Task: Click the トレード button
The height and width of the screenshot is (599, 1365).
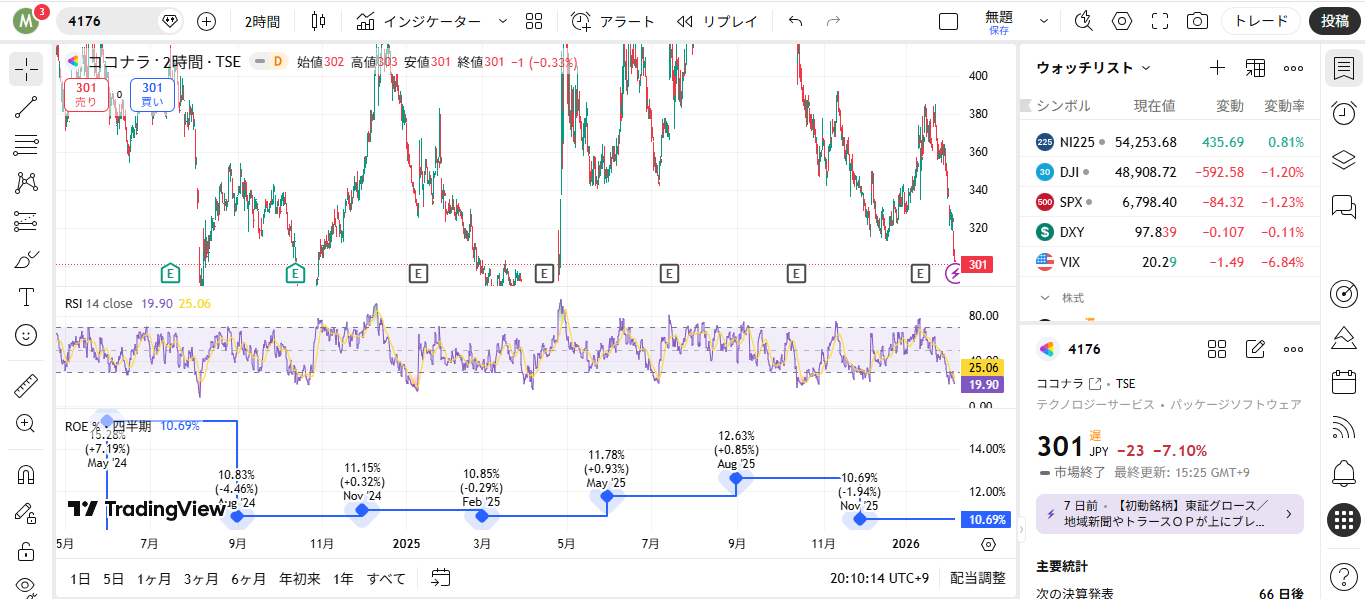Action: 1261,21
